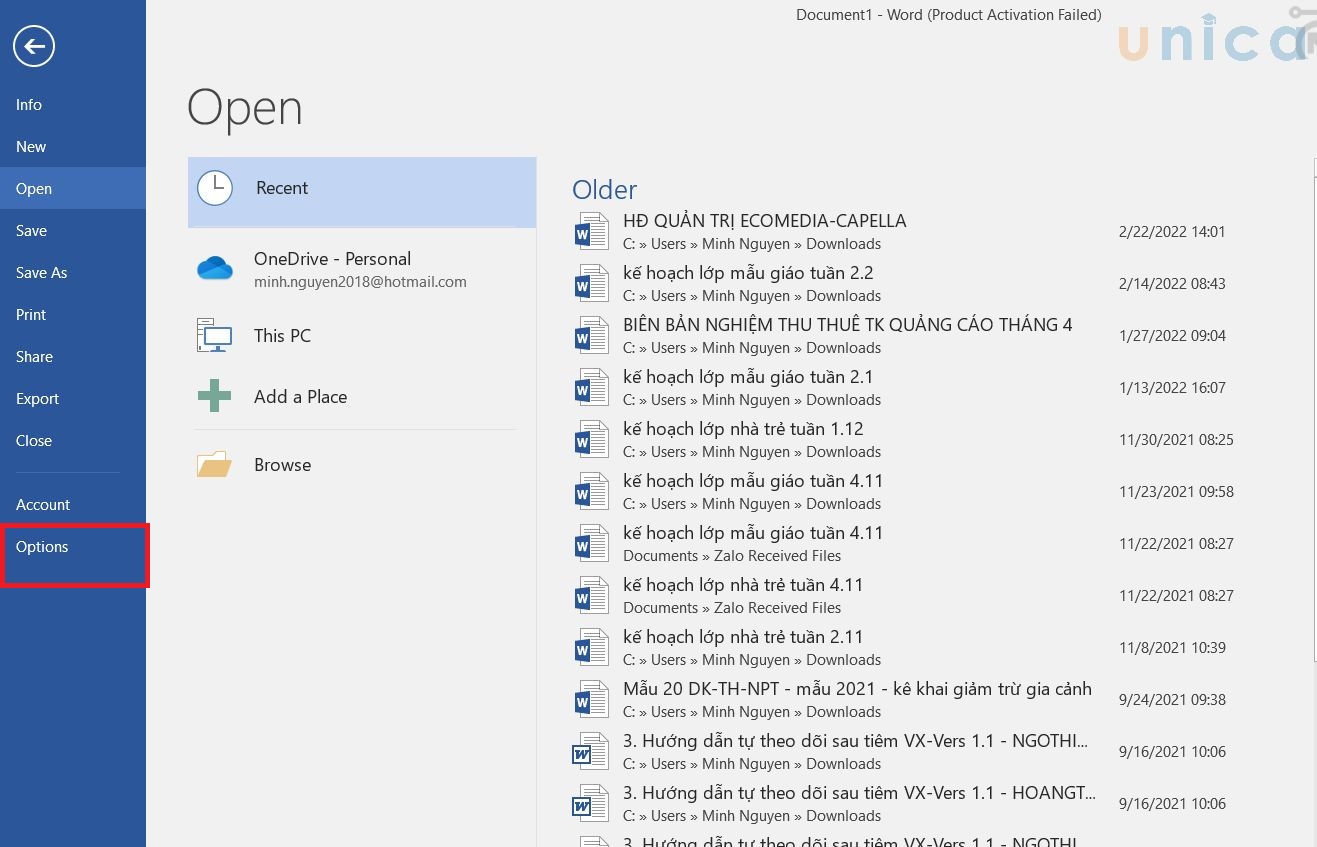Select New in the backstage sidebar
This screenshot has width=1317, height=847.
(x=31, y=147)
